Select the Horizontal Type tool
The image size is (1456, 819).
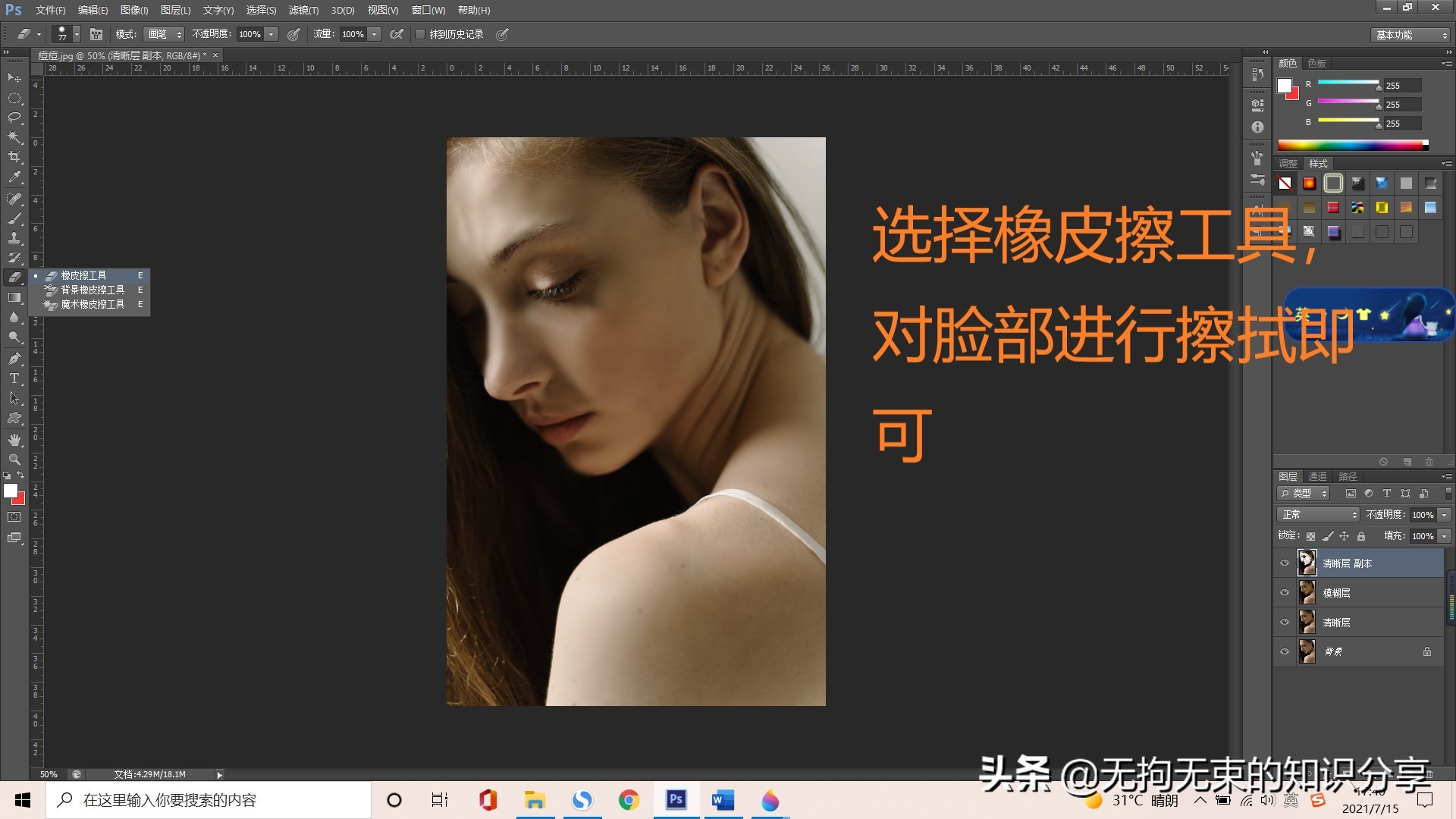[14, 377]
